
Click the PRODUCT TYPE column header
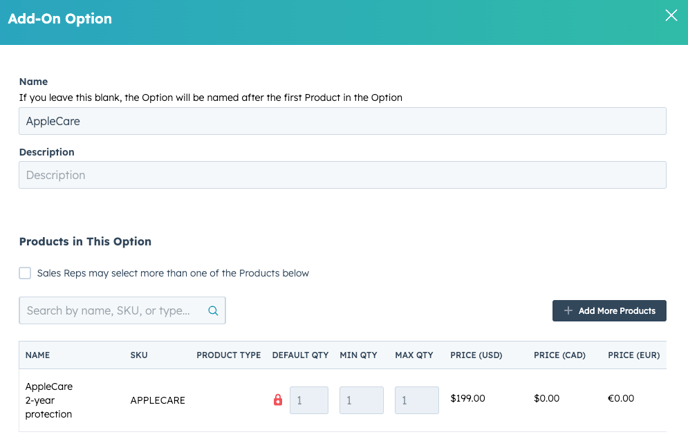coord(228,355)
